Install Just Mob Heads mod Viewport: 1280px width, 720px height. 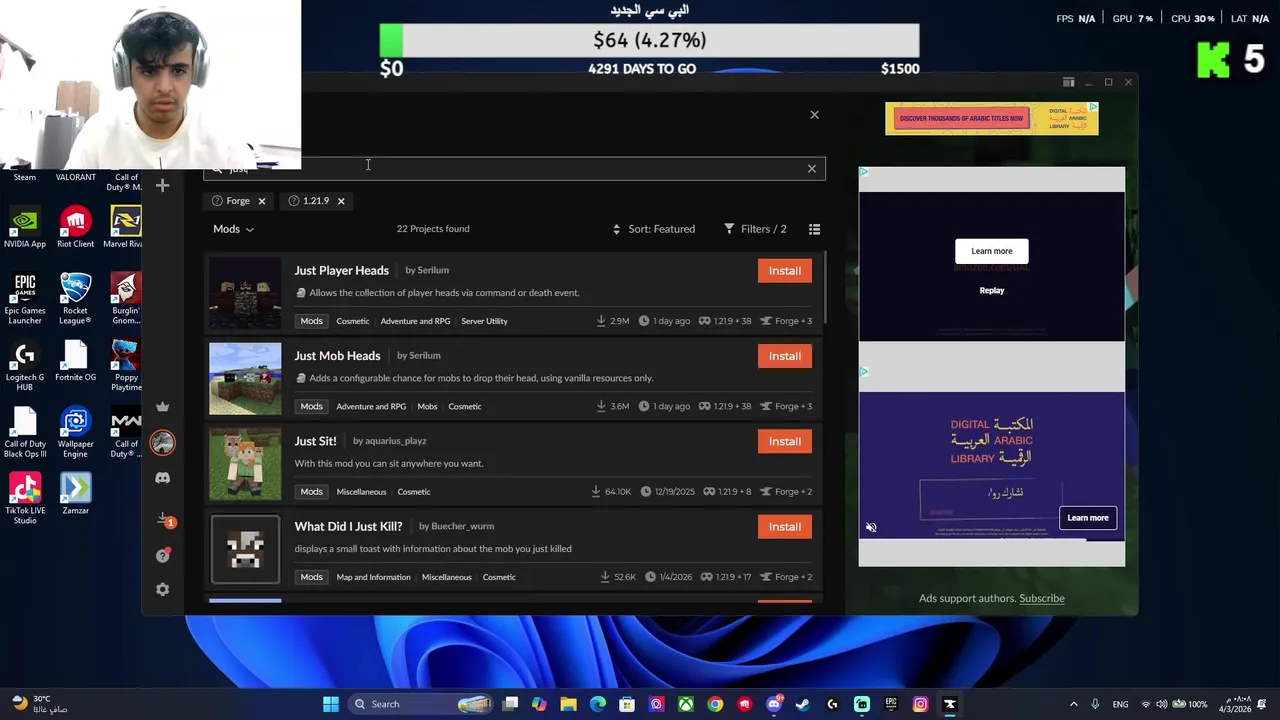click(x=784, y=356)
